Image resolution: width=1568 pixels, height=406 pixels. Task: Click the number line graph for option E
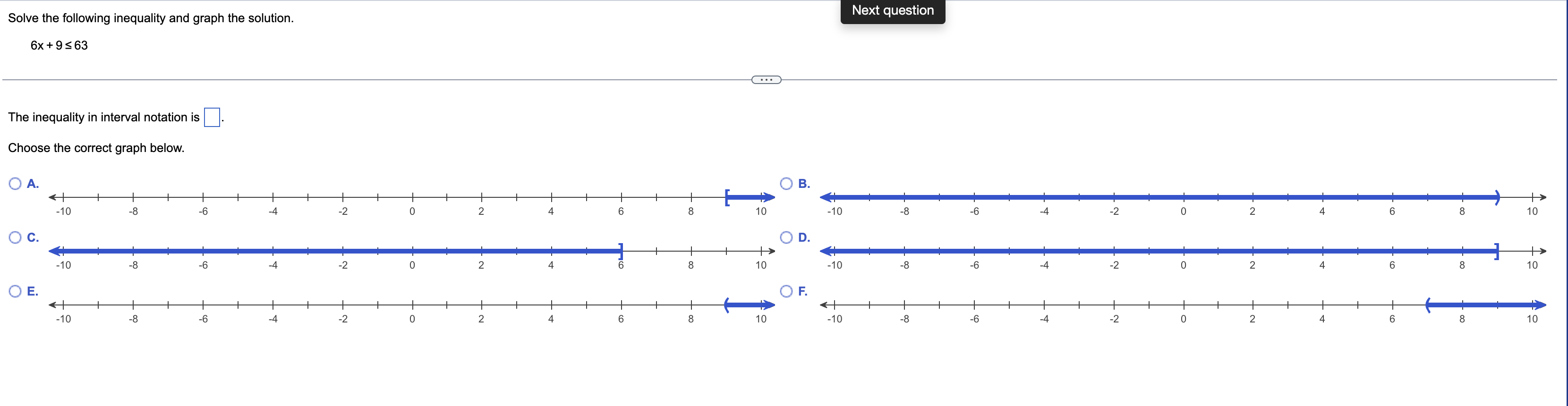click(411, 304)
